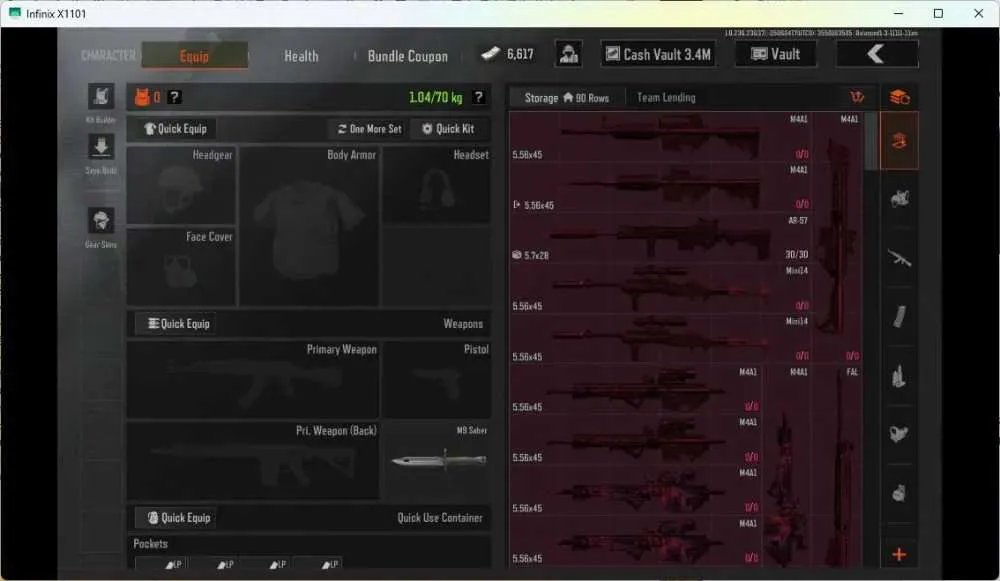Image resolution: width=1000 pixels, height=581 pixels.
Task: Click the cash bill icon beside 6,617
Action: point(490,54)
